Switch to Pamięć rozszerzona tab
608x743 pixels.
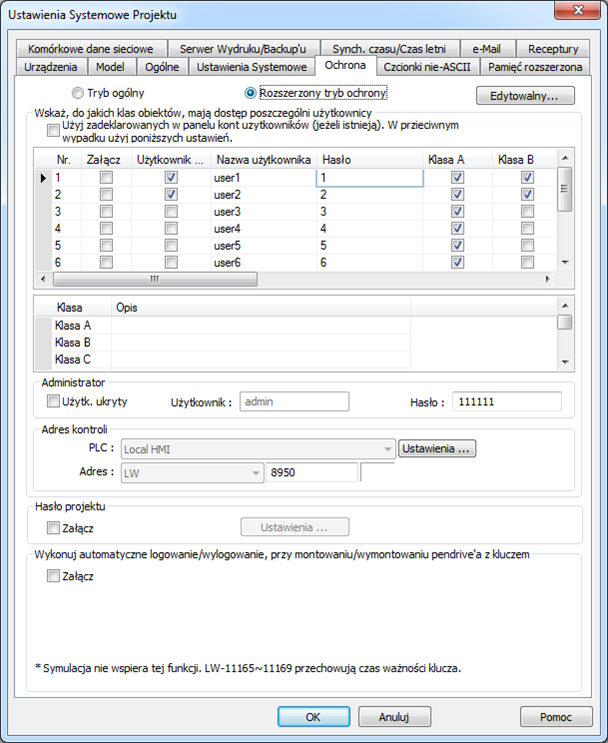(535, 67)
